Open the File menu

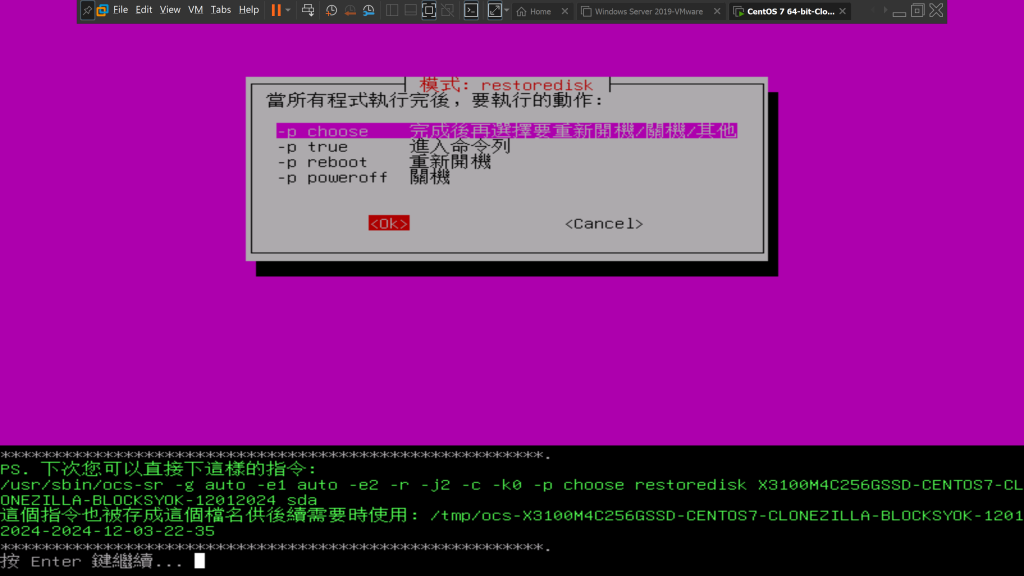coord(120,10)
